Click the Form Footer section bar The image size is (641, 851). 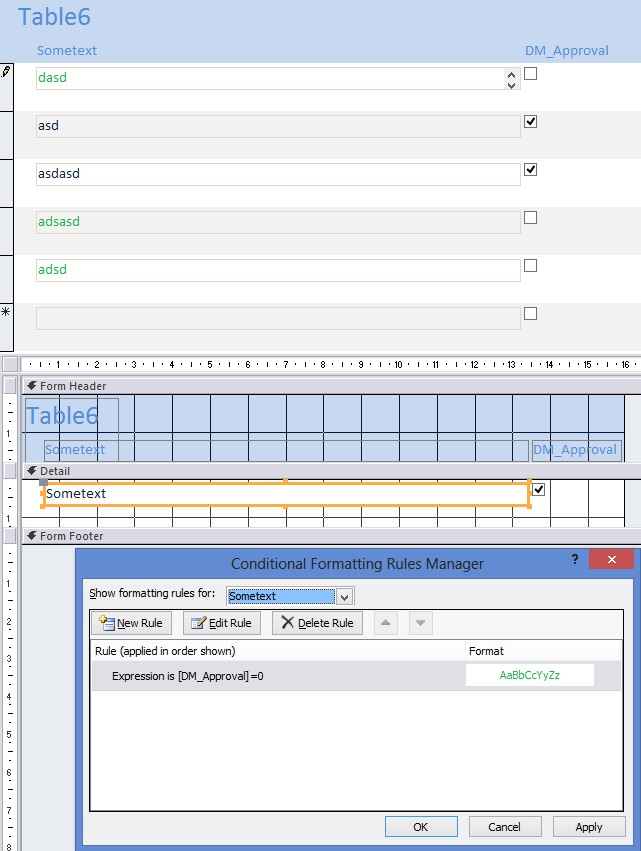tap(331, 536)
